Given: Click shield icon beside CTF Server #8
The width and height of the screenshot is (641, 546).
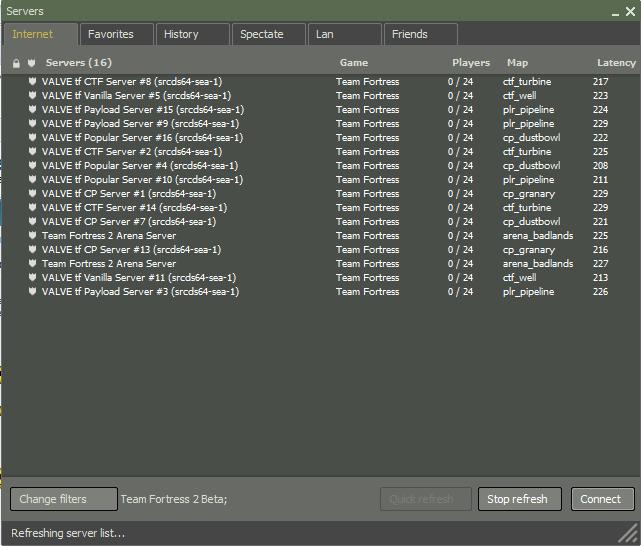Looking at the screenshot, I should point(32,81).
